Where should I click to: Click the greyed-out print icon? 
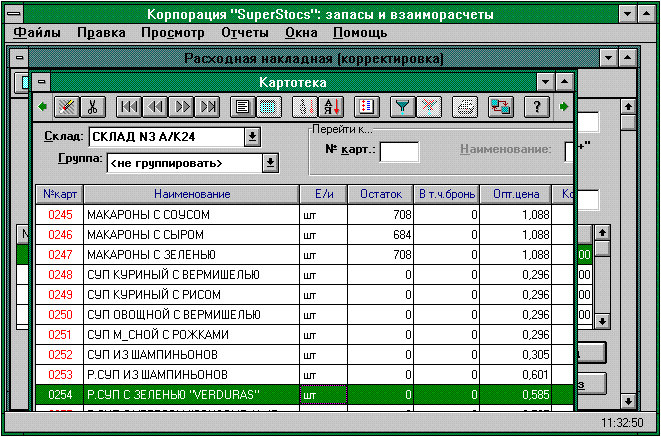(465, 107)
